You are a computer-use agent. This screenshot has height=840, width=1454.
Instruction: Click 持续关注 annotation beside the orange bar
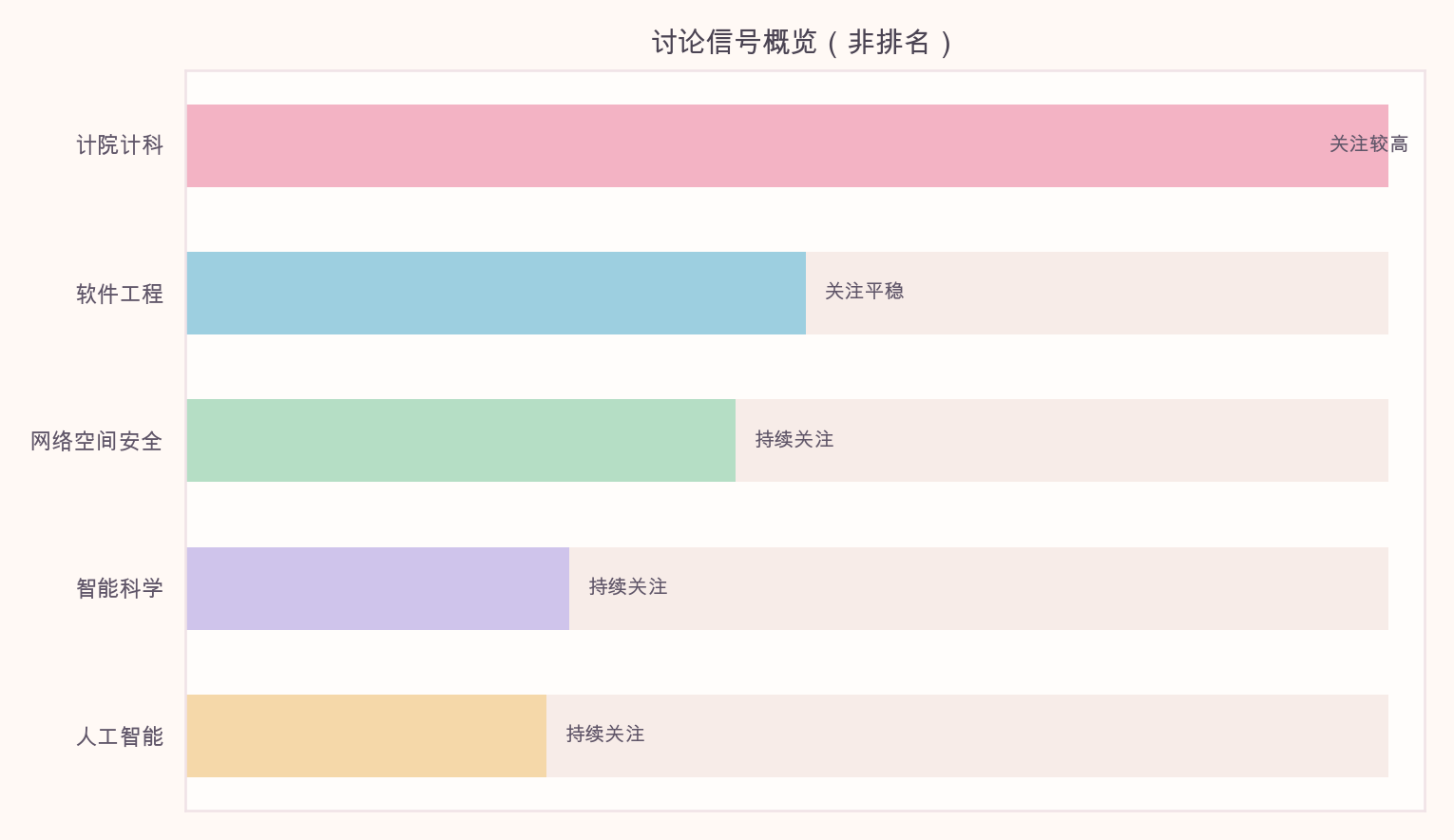[605, 735]
